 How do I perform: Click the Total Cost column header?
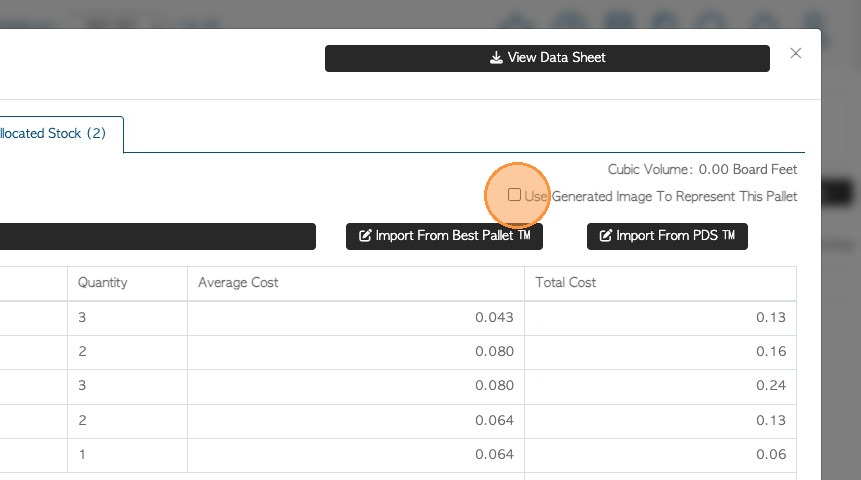click(x=566, y=283)
